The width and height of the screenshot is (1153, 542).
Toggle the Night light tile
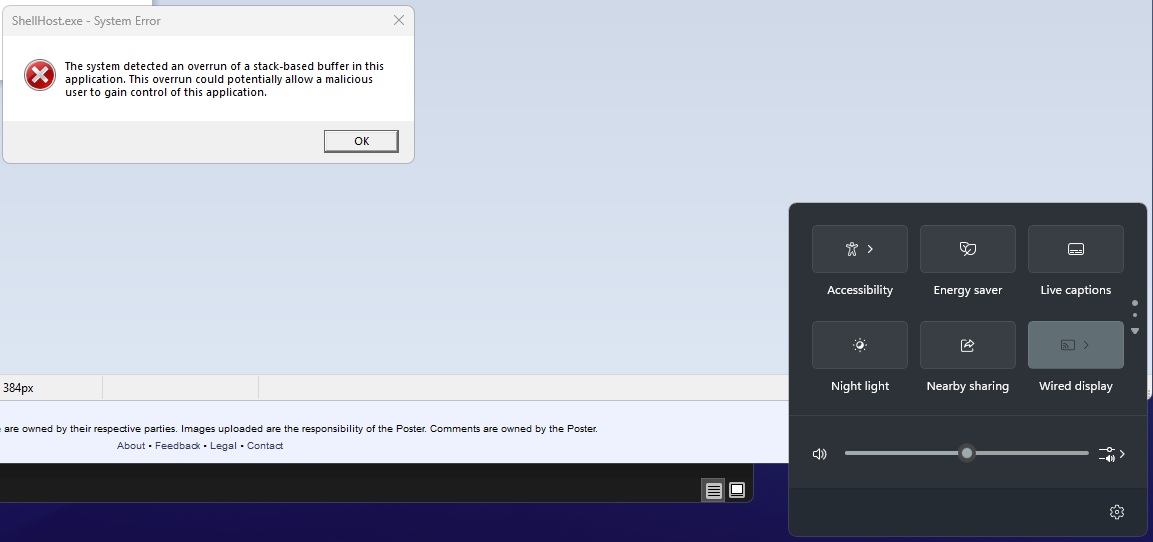pyautogui.click(x=860, y=345)
